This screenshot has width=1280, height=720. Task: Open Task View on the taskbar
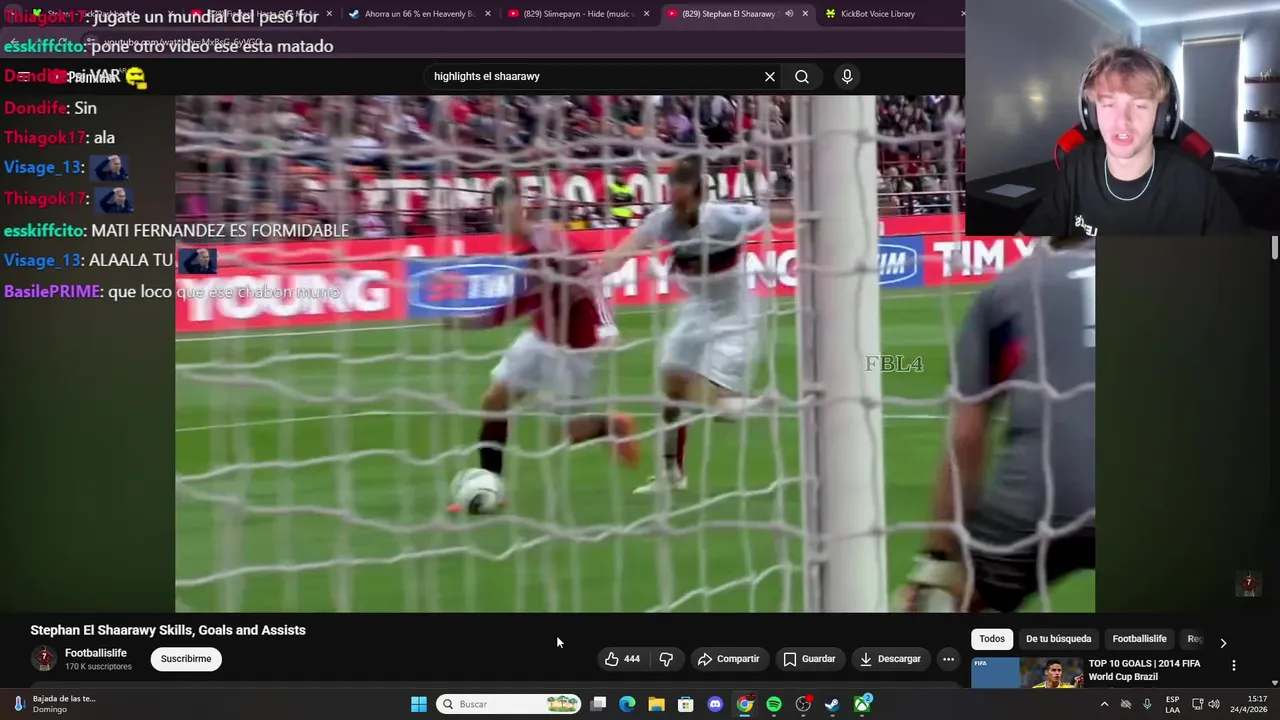tap(598, 704)
